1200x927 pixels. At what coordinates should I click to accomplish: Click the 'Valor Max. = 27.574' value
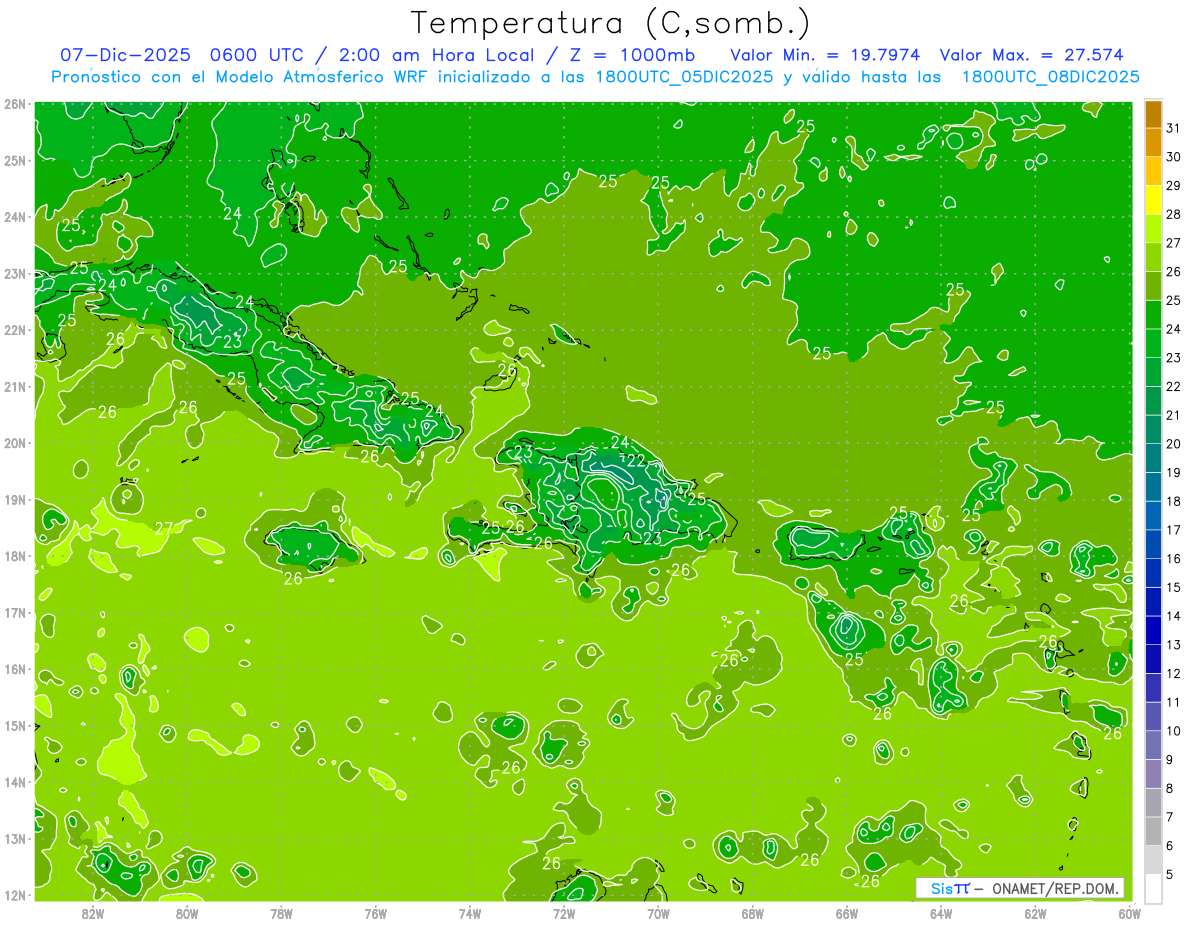coord(1033,55)
